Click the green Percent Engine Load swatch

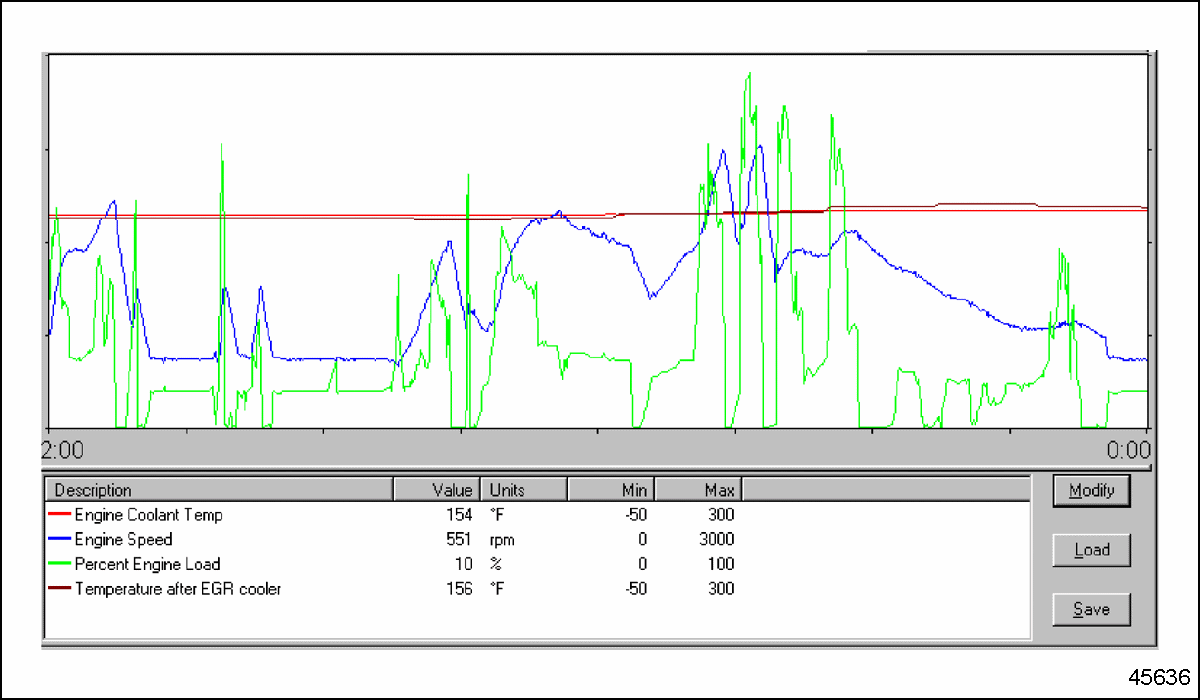pyautogui.click(x=59, y=564)
